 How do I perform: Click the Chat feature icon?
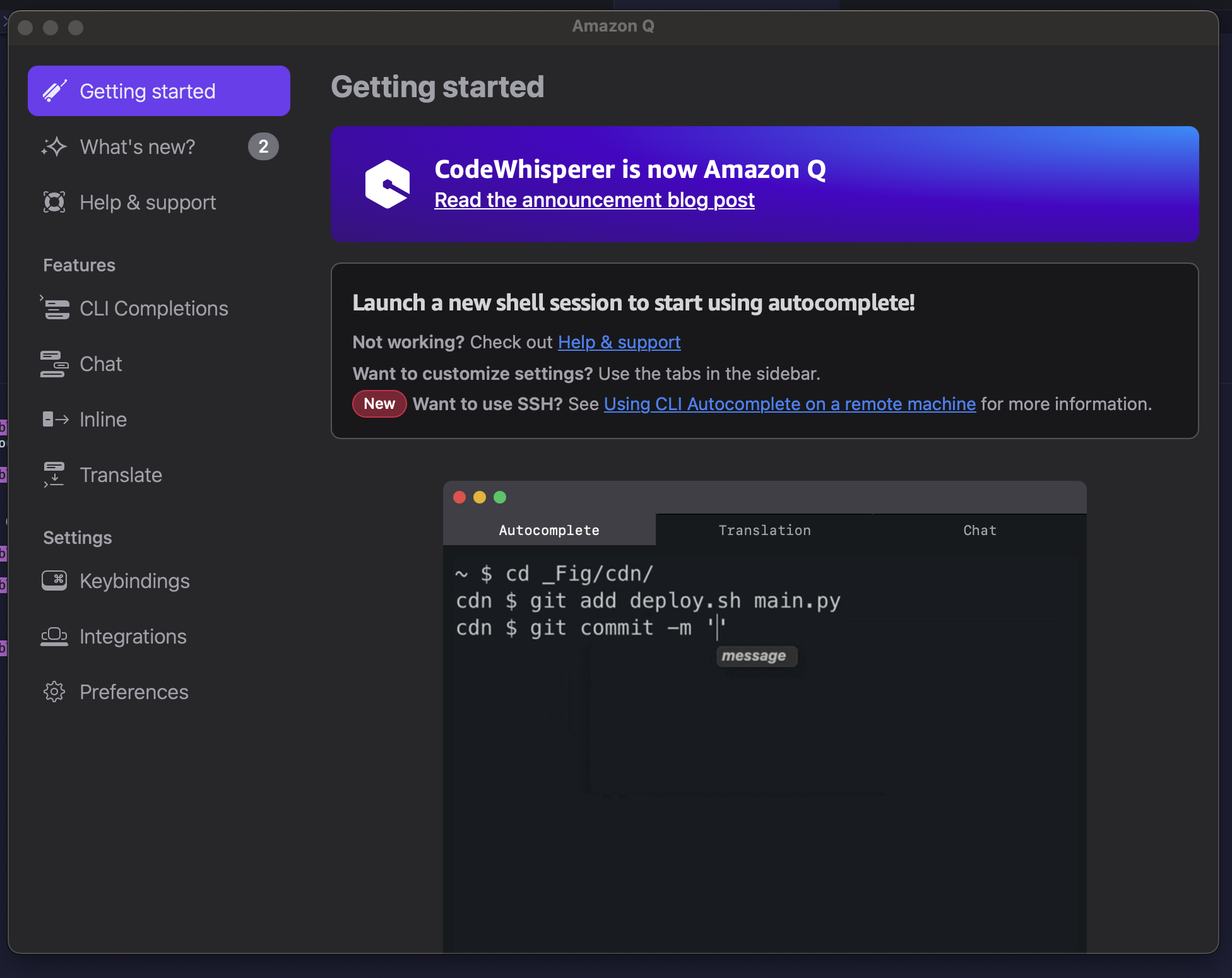(x=54, y=363)
